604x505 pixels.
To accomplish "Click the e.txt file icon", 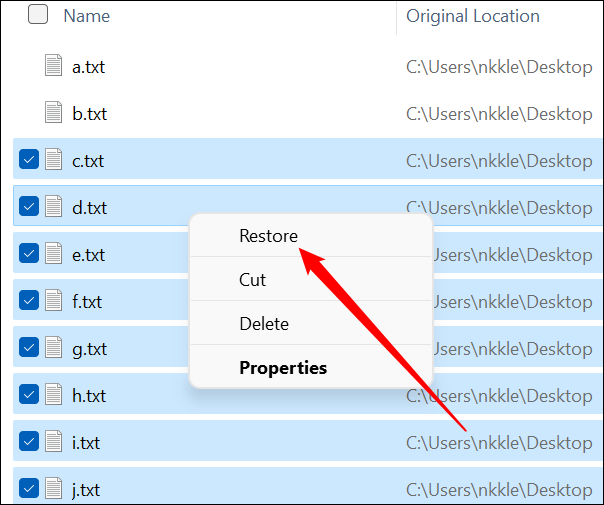I will point(54,254).
